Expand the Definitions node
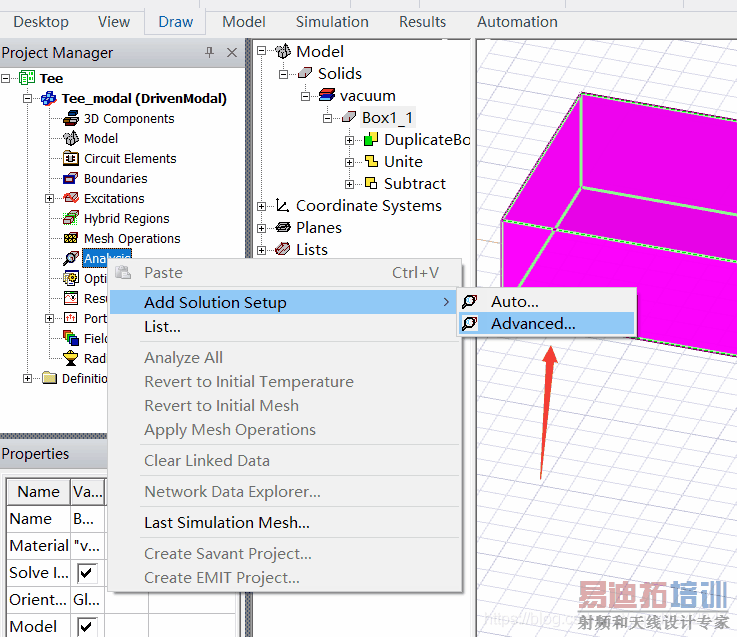Image resolution: width=737 pixels, height=637 pixels. pos(28,378)
